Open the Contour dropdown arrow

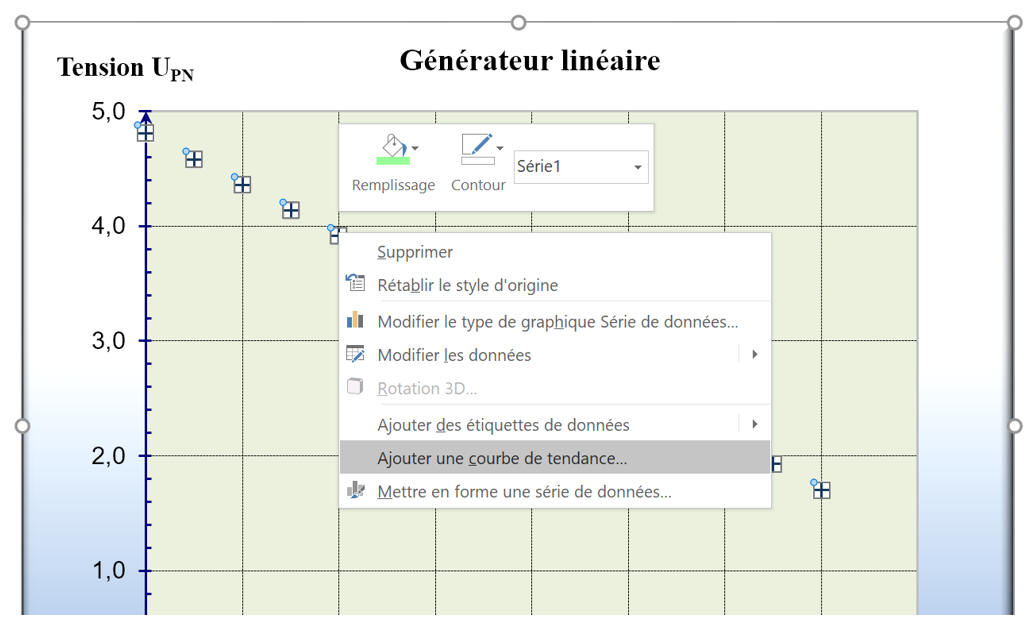click(500, 148)
